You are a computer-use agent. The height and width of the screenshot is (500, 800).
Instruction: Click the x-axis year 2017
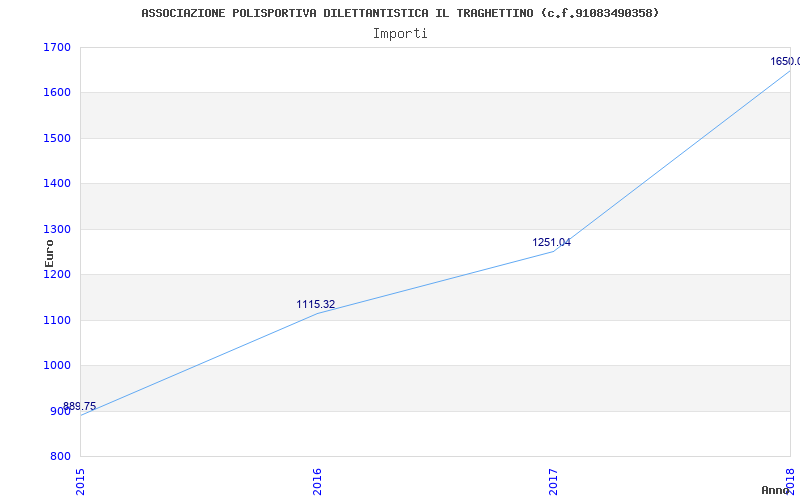554,482
